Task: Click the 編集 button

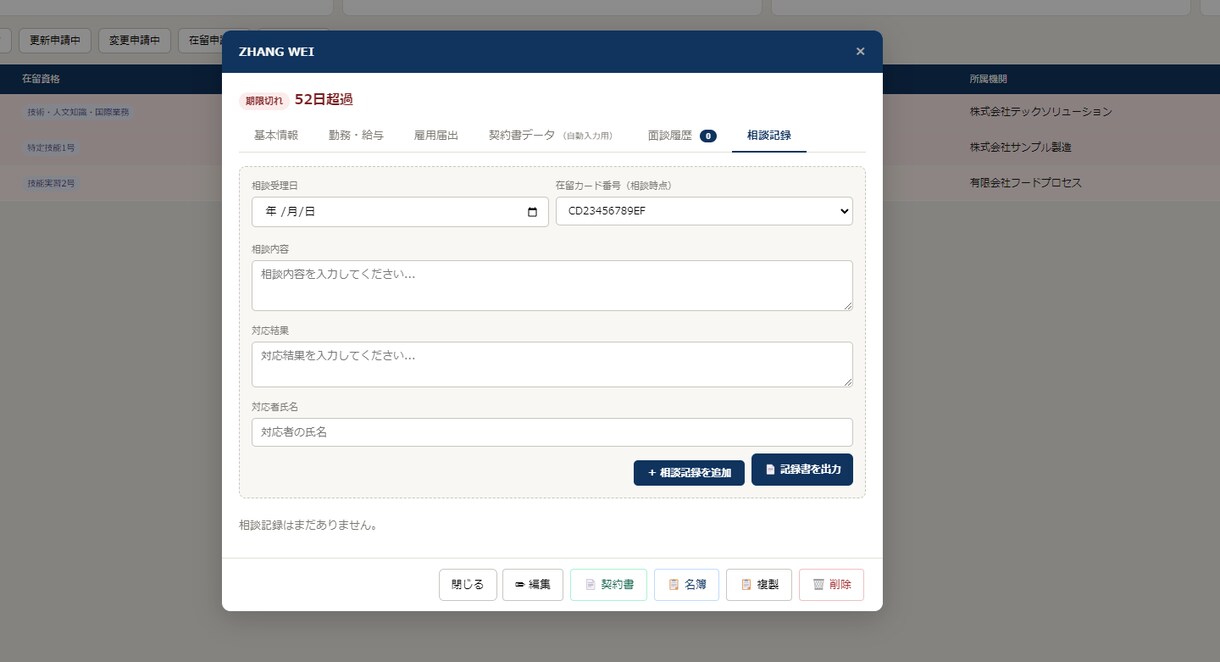Action: (x=533, y=585)
